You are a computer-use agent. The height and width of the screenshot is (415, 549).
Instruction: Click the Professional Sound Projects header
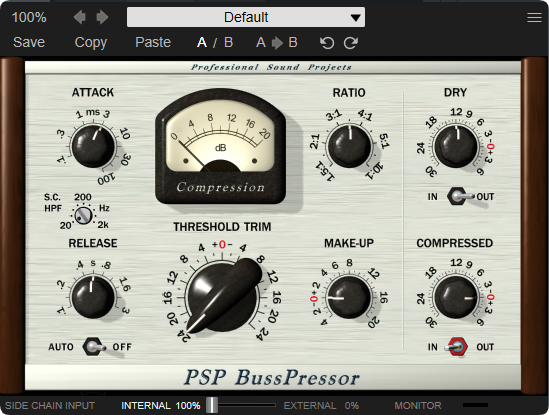point(271,67)
